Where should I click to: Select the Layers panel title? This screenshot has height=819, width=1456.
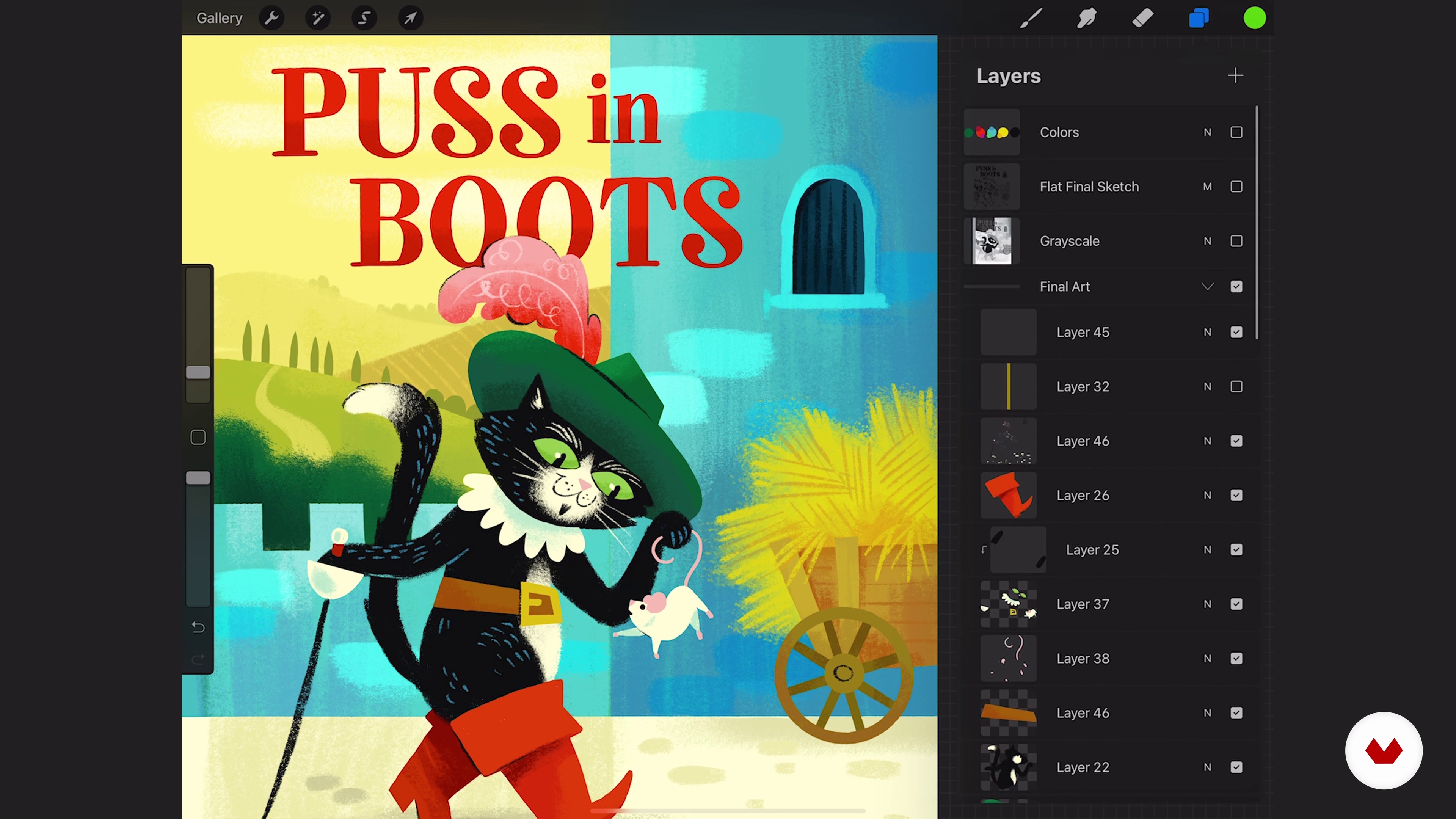(1008, 76)
